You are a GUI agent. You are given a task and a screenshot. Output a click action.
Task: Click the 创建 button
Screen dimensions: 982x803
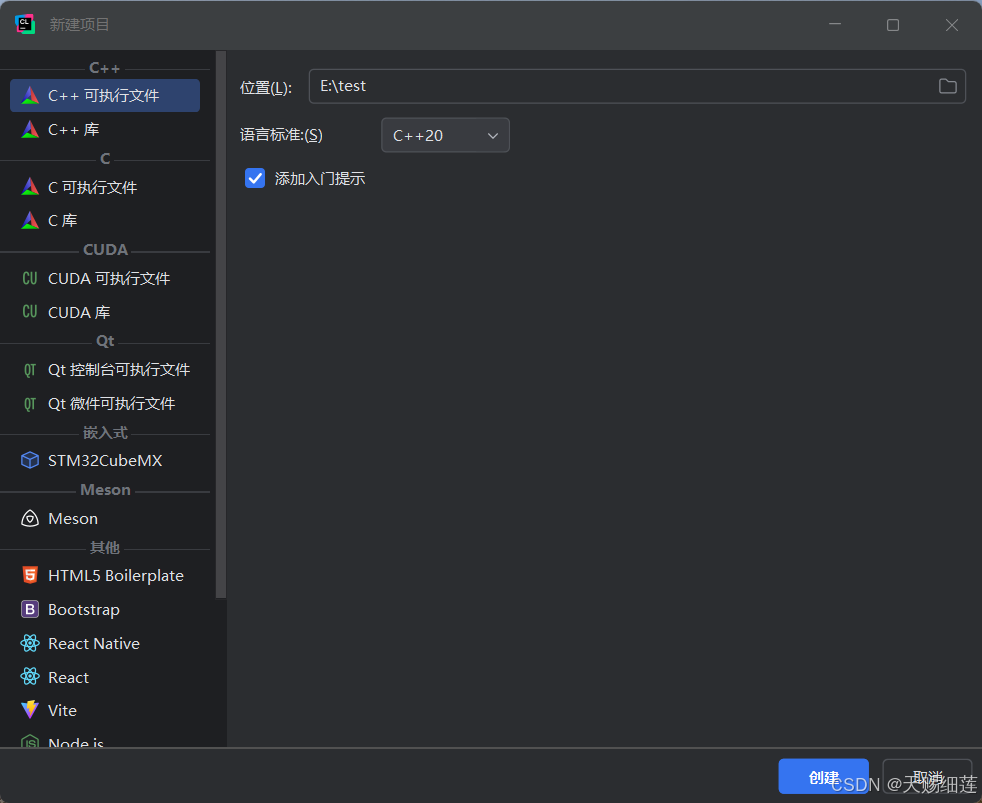(x=824, y=777)
